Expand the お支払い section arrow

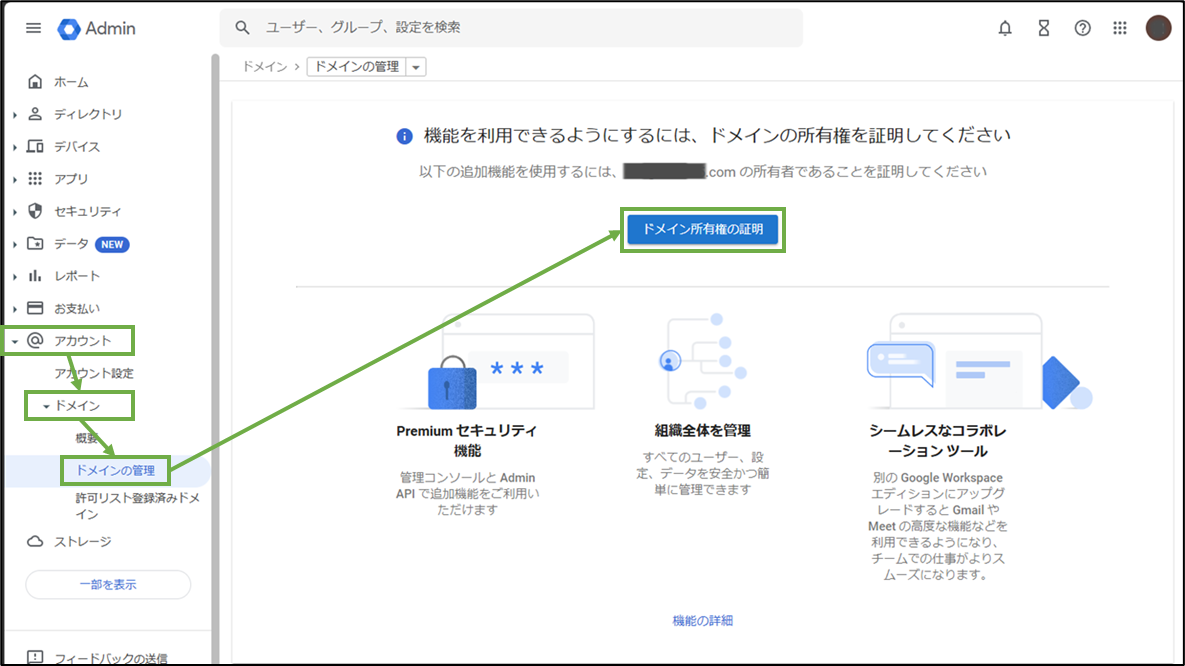[14, 308]
